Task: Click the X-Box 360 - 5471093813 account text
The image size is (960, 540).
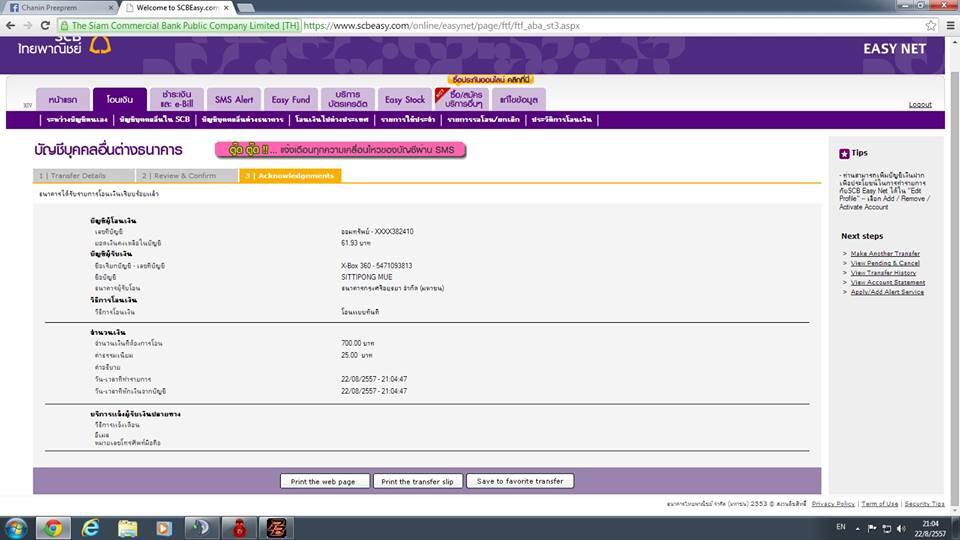Action: click(376, 266)
